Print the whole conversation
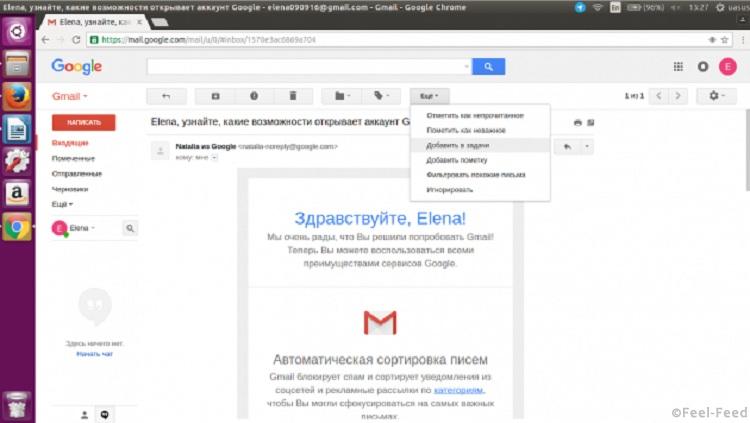Image resolution: width=750 pixels, height=423 pixels. [x=578, y=123]
